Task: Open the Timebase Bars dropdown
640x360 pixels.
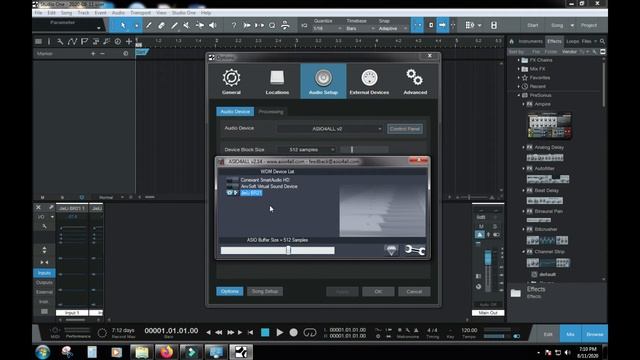Action: pos(360,29)
